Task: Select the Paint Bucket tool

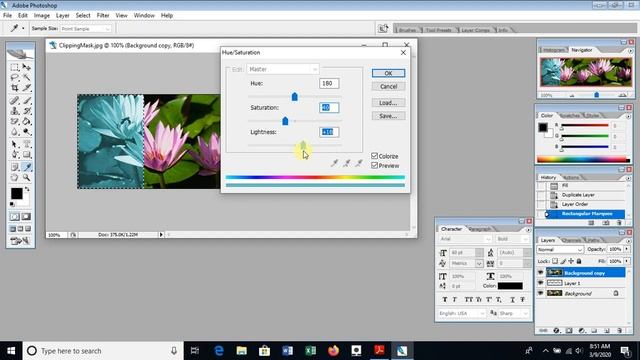Action: tap(27, 121)
